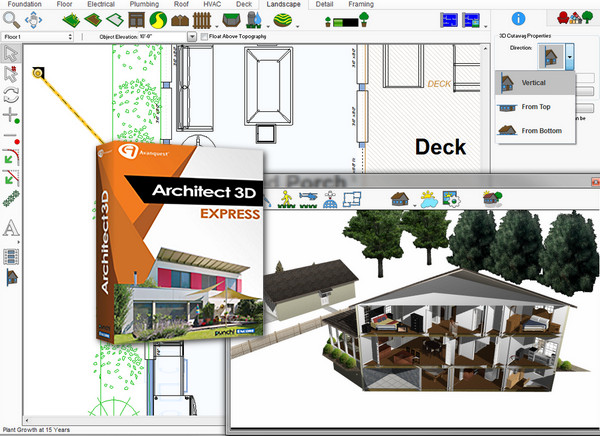Image resolution: width=600 pixels, height=436 pixels.
Task: Open the sun and cloud lighting settings
Action: (x=429, y=199)
